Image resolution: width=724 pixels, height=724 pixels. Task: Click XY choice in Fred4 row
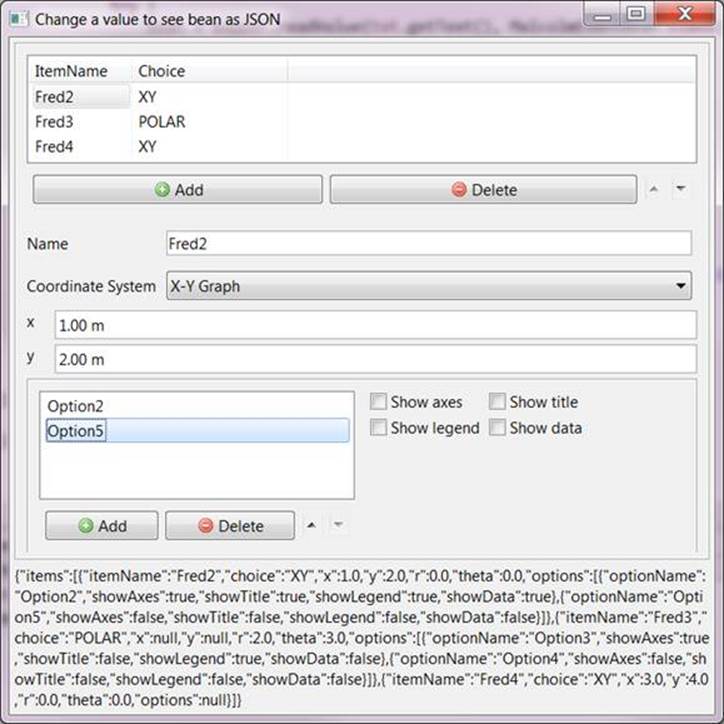[x=148, y=147]
